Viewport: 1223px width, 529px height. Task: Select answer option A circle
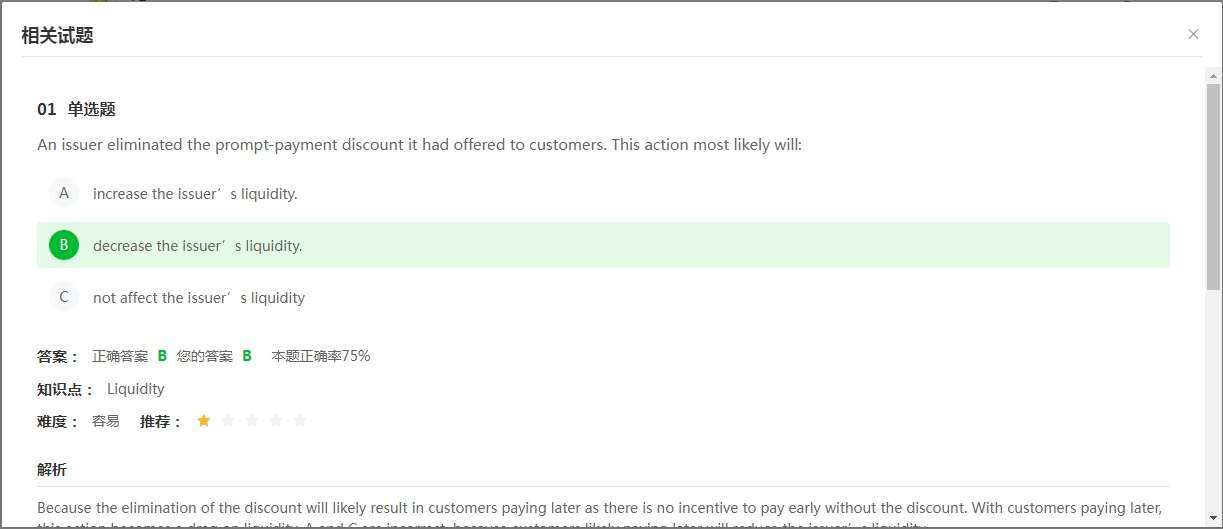pyautogui.click(x=64, y=193)
